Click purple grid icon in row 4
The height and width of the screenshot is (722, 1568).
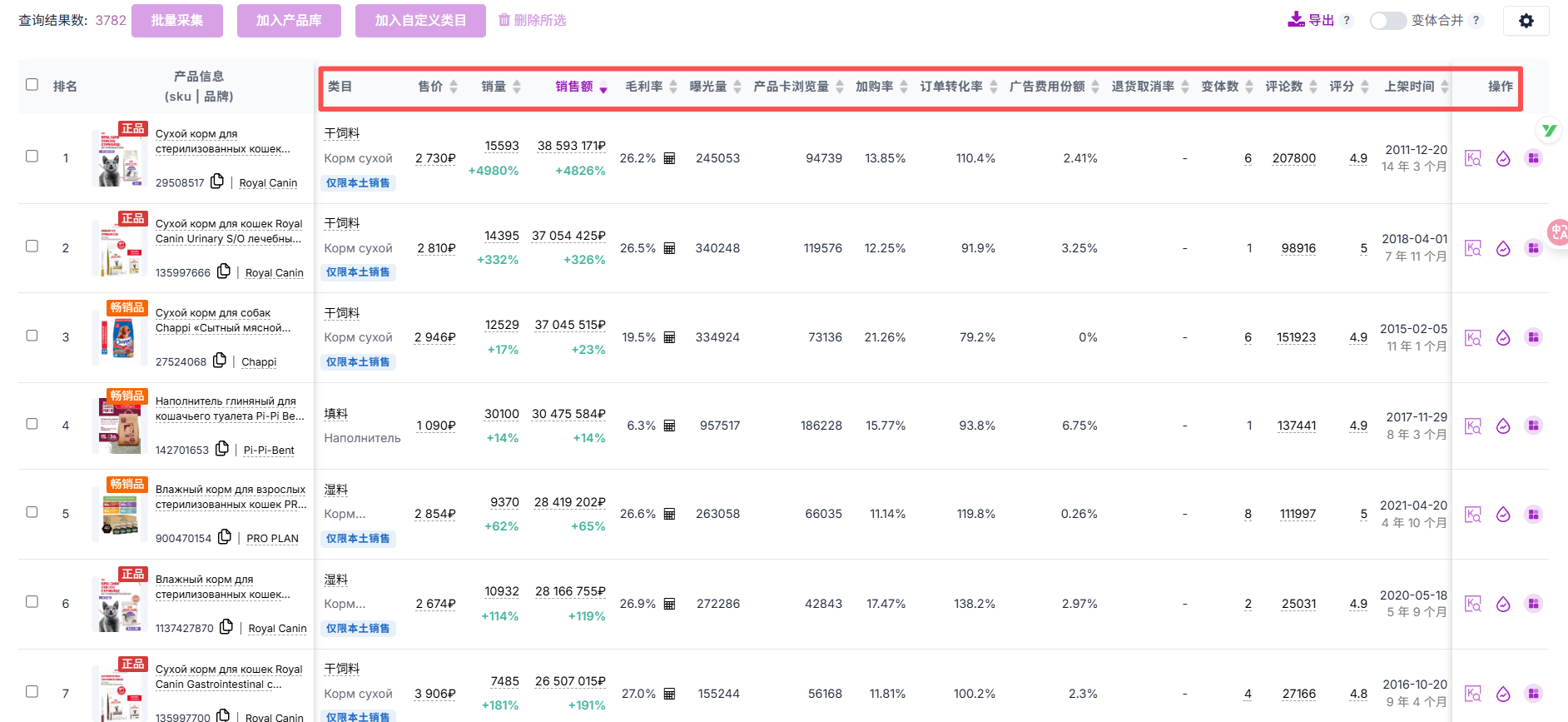coord(1533,426)
